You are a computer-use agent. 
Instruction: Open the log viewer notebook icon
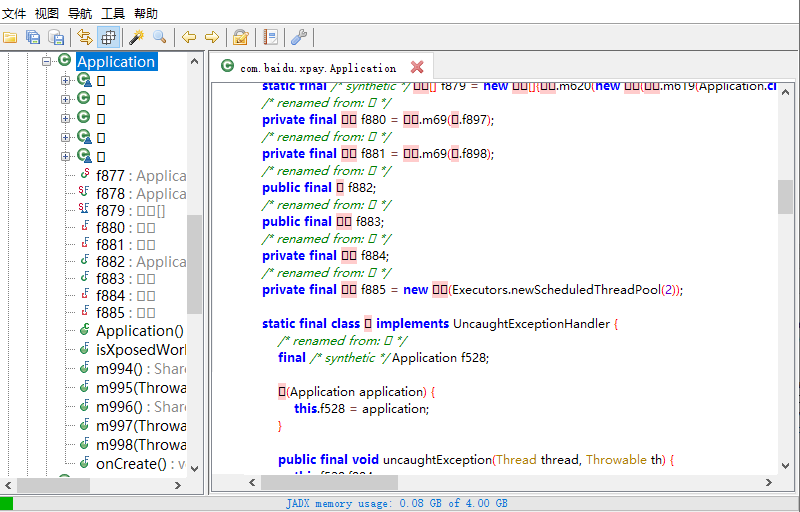(x=270, y=37)
